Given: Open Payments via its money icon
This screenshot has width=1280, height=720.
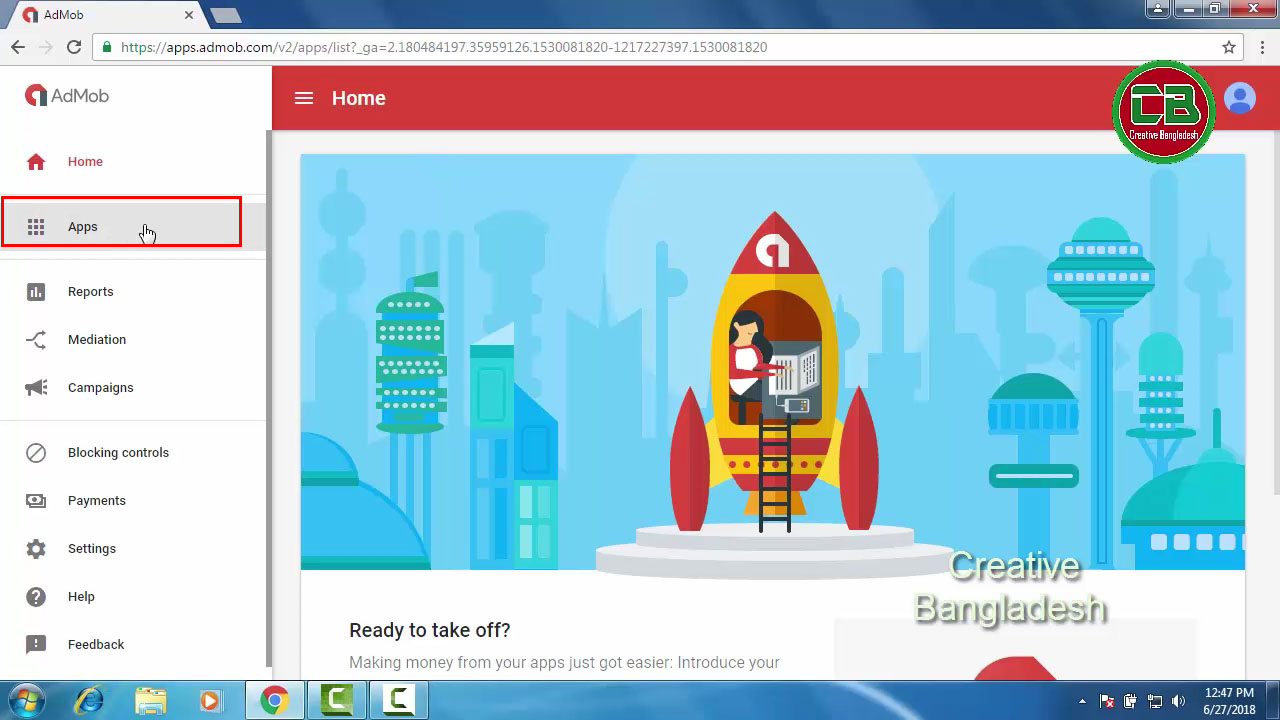Looking at the screenshot, I should point(36,501).
